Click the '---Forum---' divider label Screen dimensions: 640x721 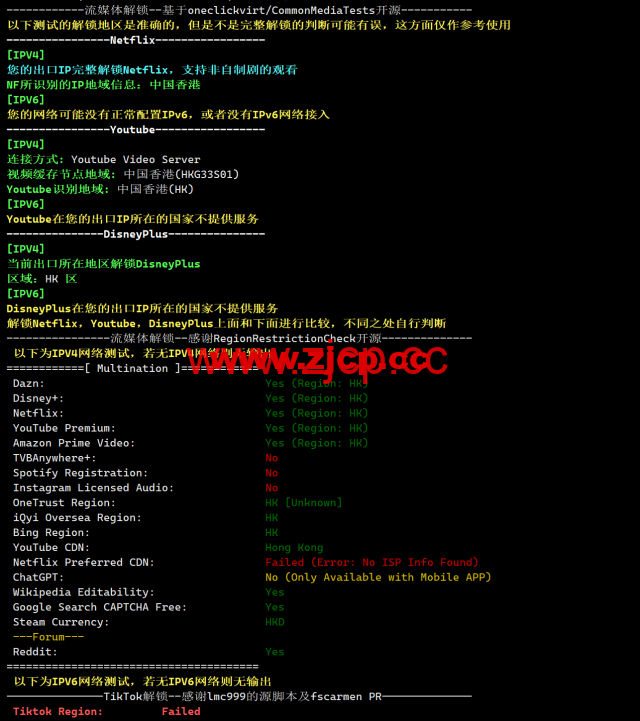[x=48, y=637]
